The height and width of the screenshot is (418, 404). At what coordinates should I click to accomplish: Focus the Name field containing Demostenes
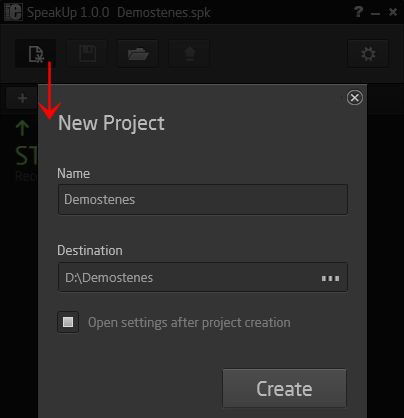click(x=203, y=199)
